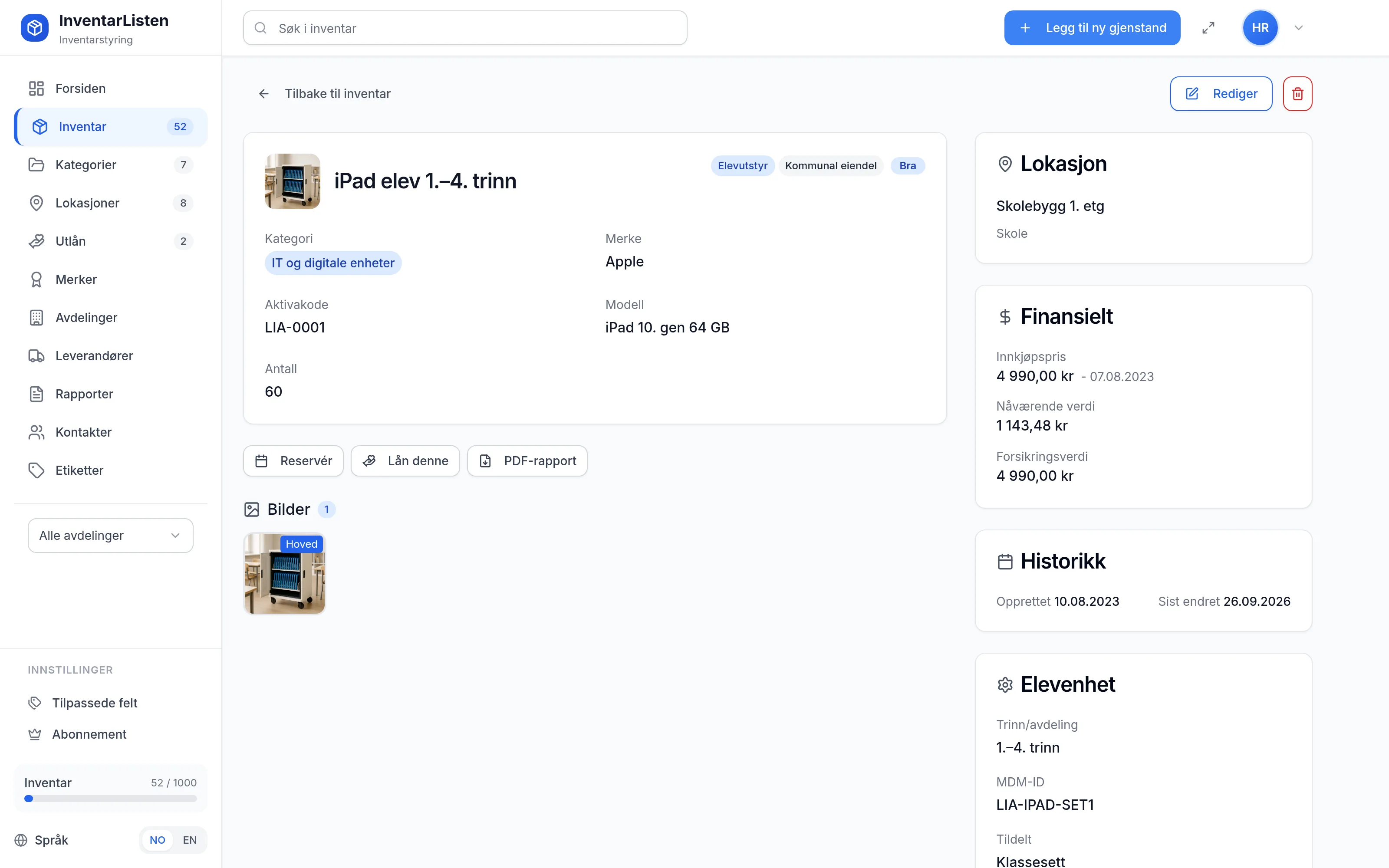Open Merker in sidebar
This screenshot has height=868, width=1389.
(111, 279)
